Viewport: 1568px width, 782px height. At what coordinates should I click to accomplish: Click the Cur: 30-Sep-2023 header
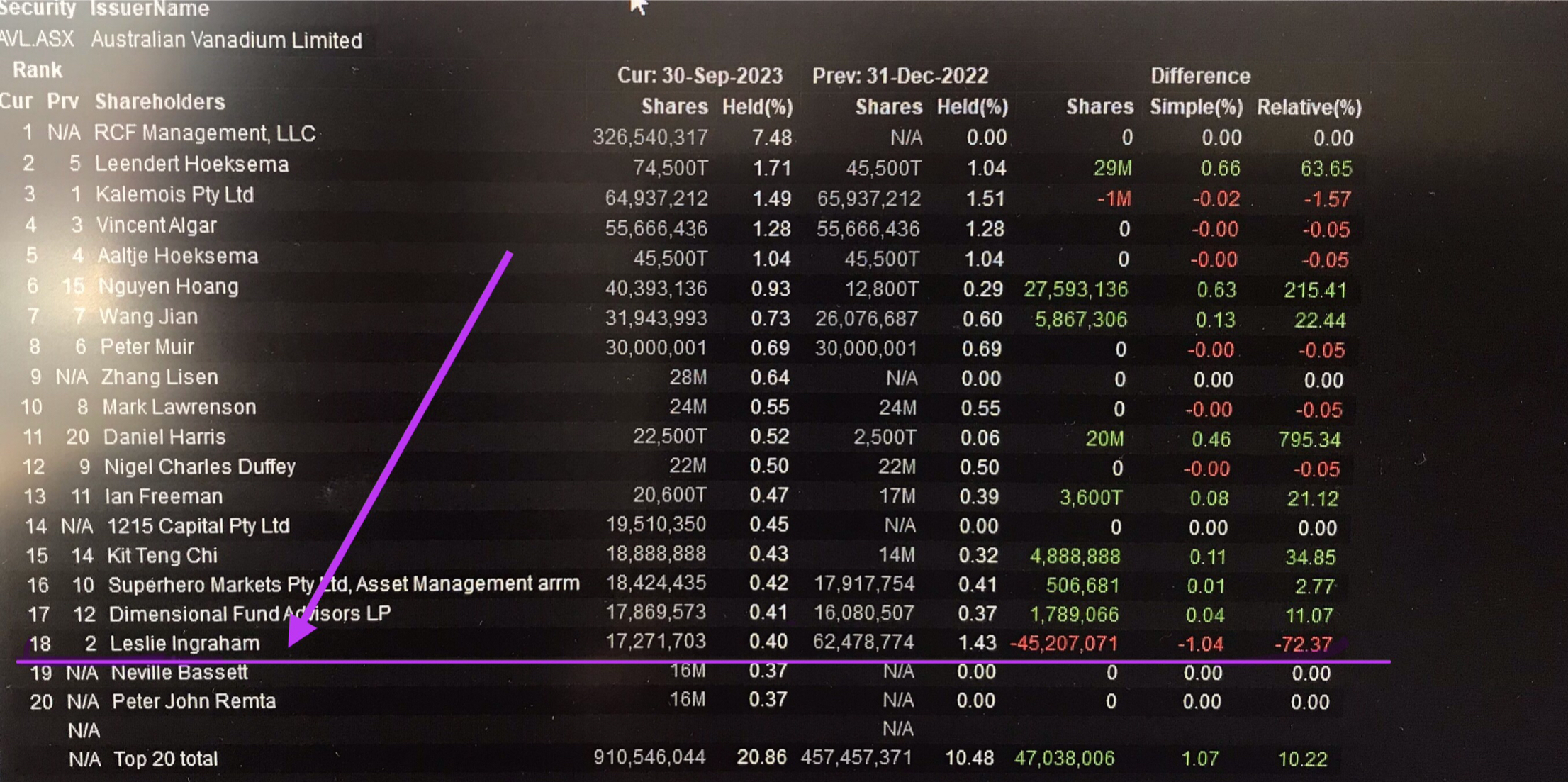[x=700, y=76]
